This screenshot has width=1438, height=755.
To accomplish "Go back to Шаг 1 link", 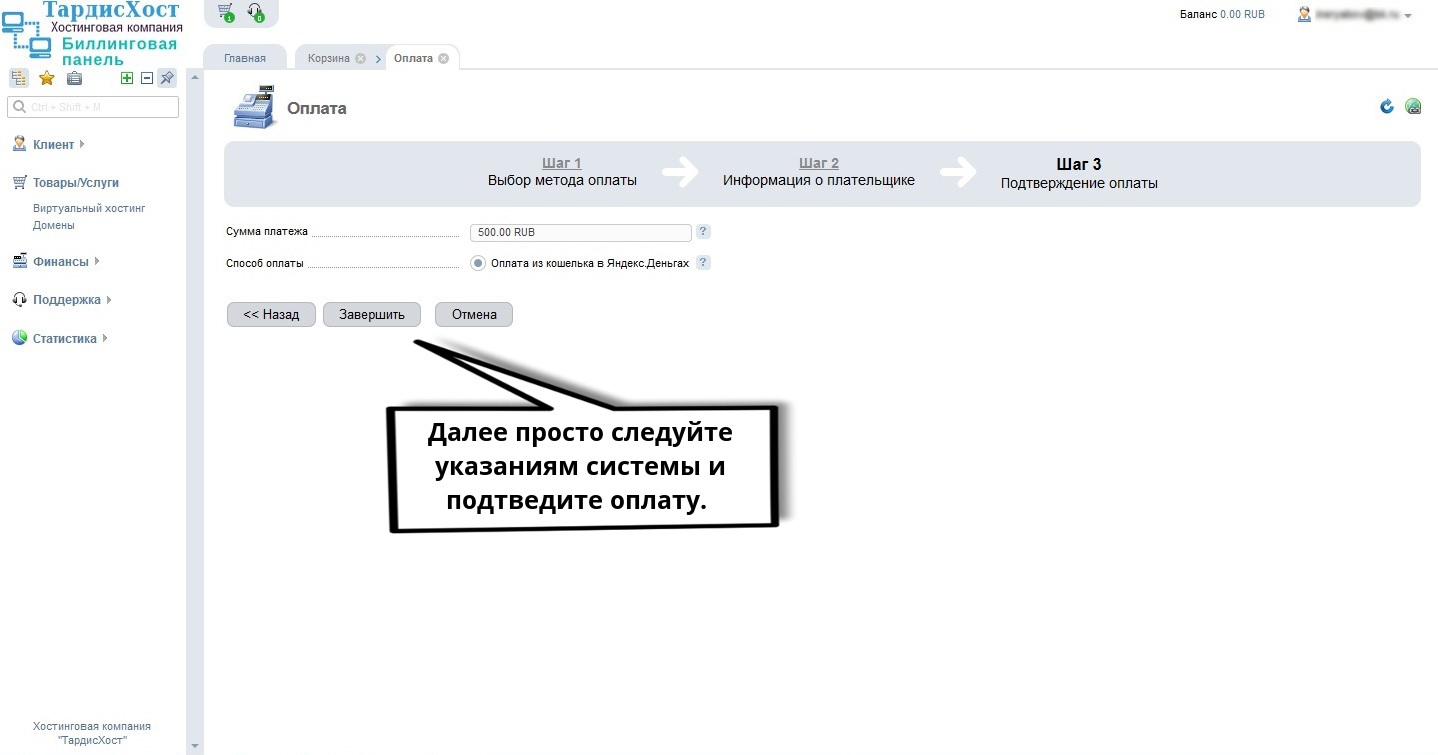I will [562, 163].
